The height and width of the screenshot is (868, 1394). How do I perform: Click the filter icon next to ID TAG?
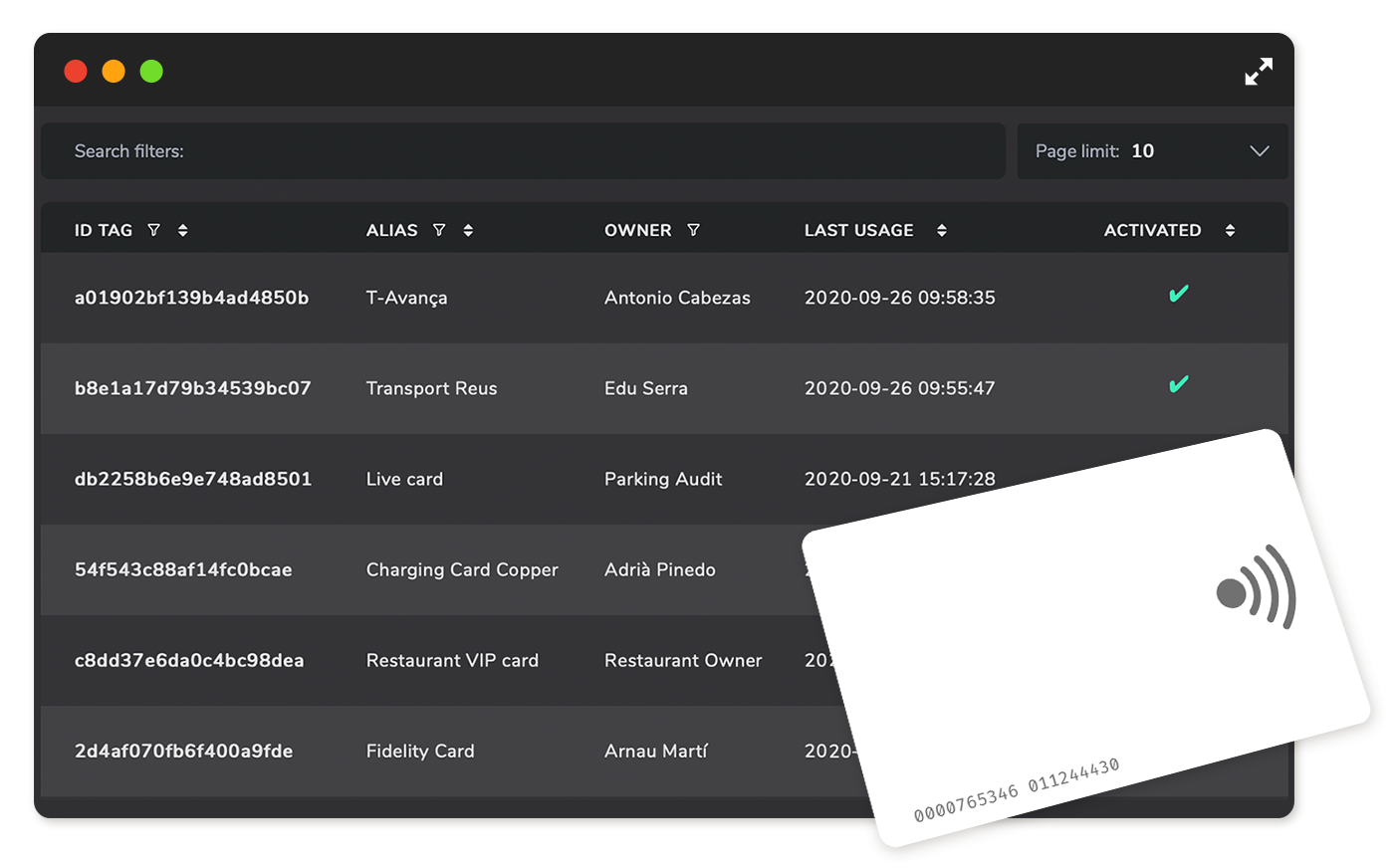[153, 230]
